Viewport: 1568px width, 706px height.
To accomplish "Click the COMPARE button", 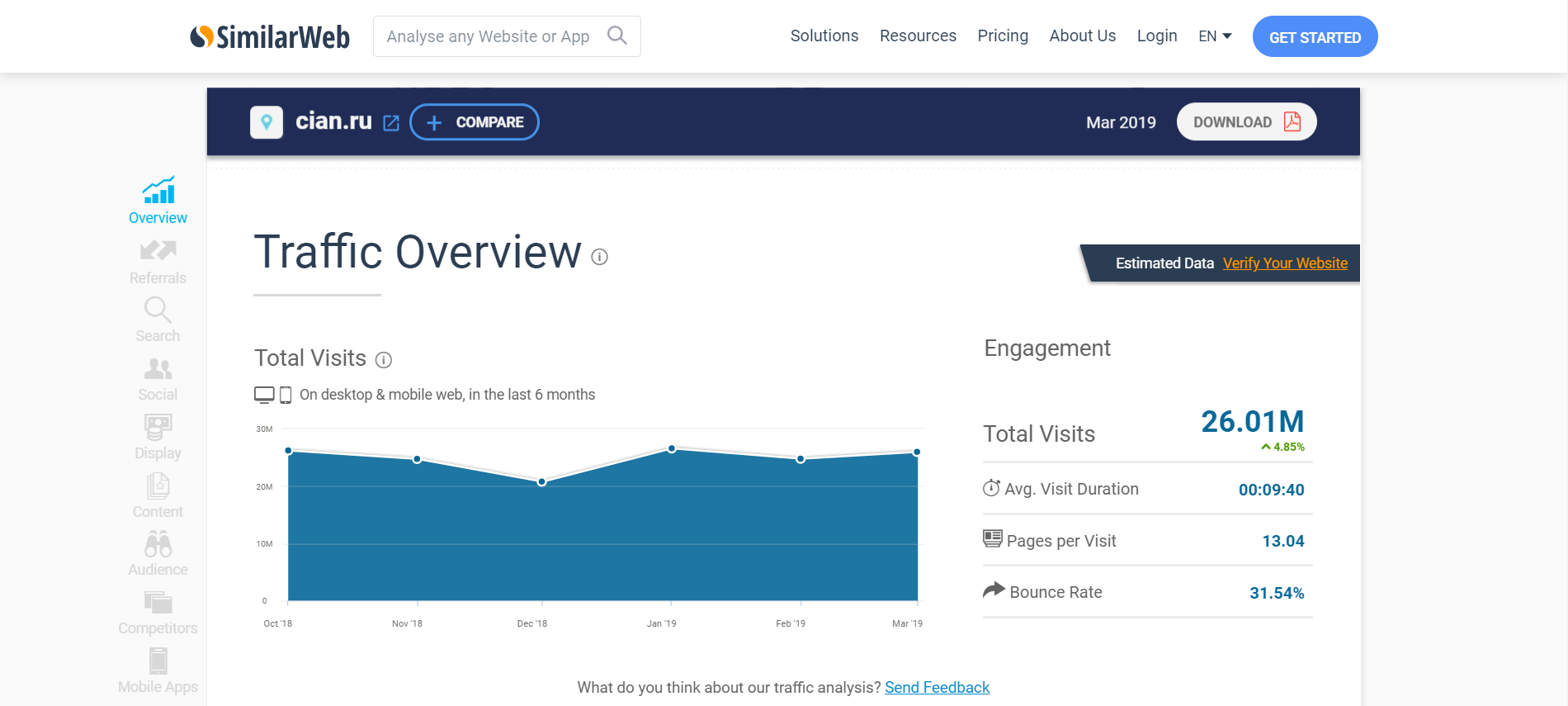I will coord(475,122).
